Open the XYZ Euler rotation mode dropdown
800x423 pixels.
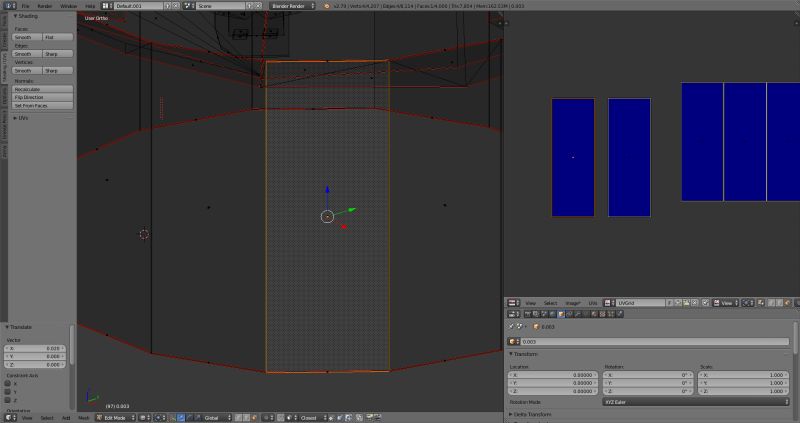(x=696, y=402)
